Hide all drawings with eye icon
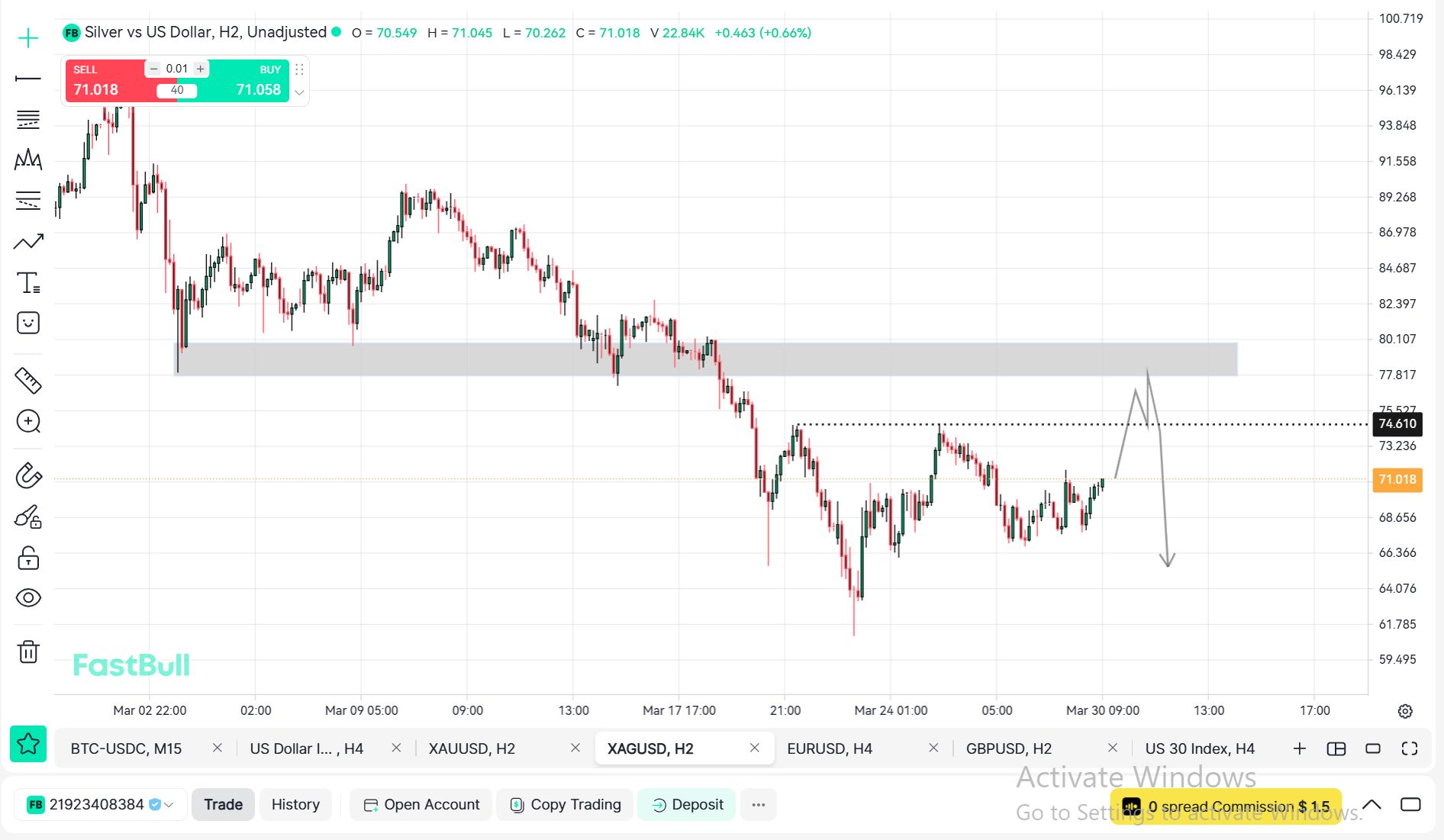This screenshot has width=1444, height=840. click(x=28, y=597)
